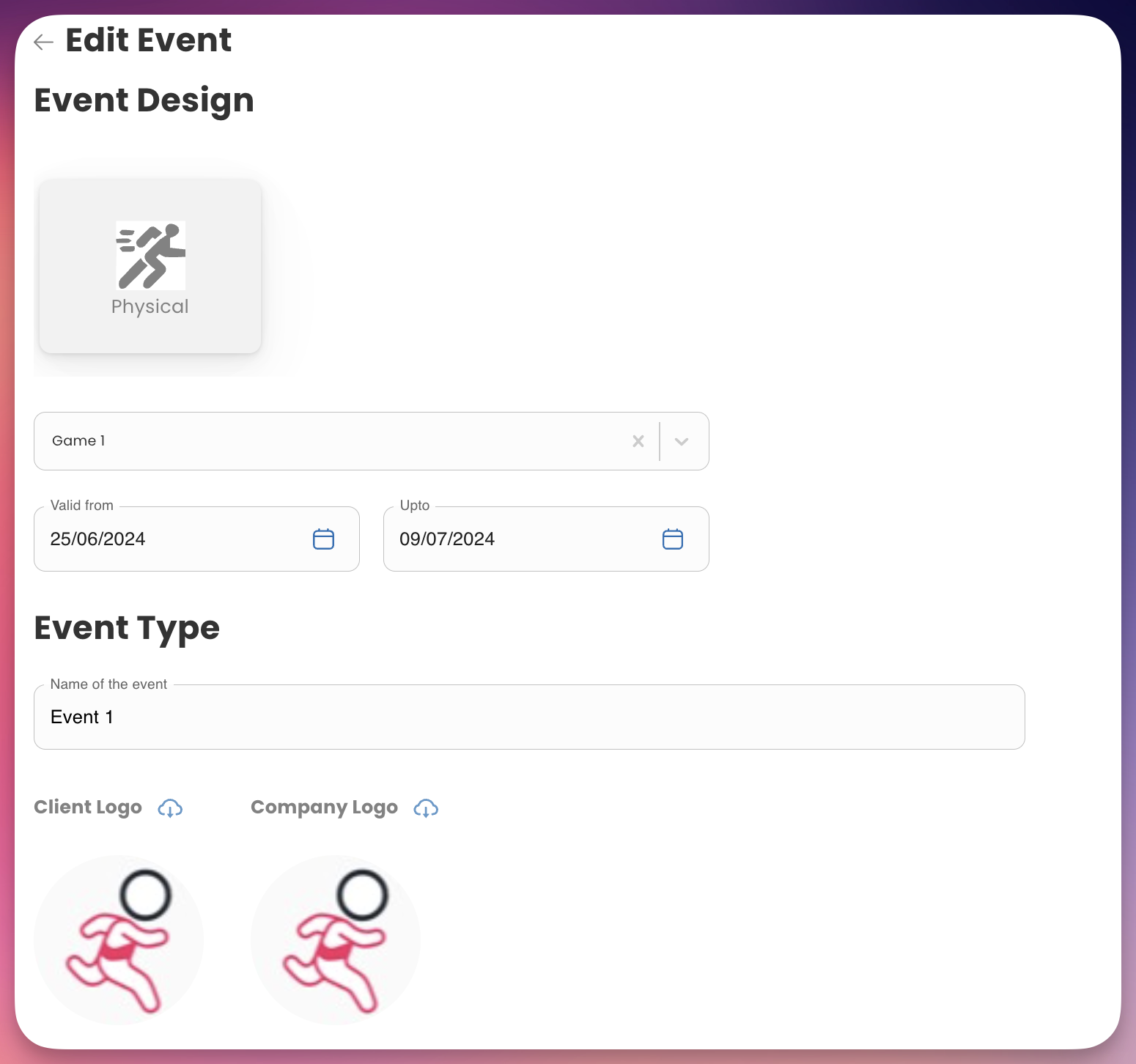Expand the game dropdown chevron

pos(682,441)
